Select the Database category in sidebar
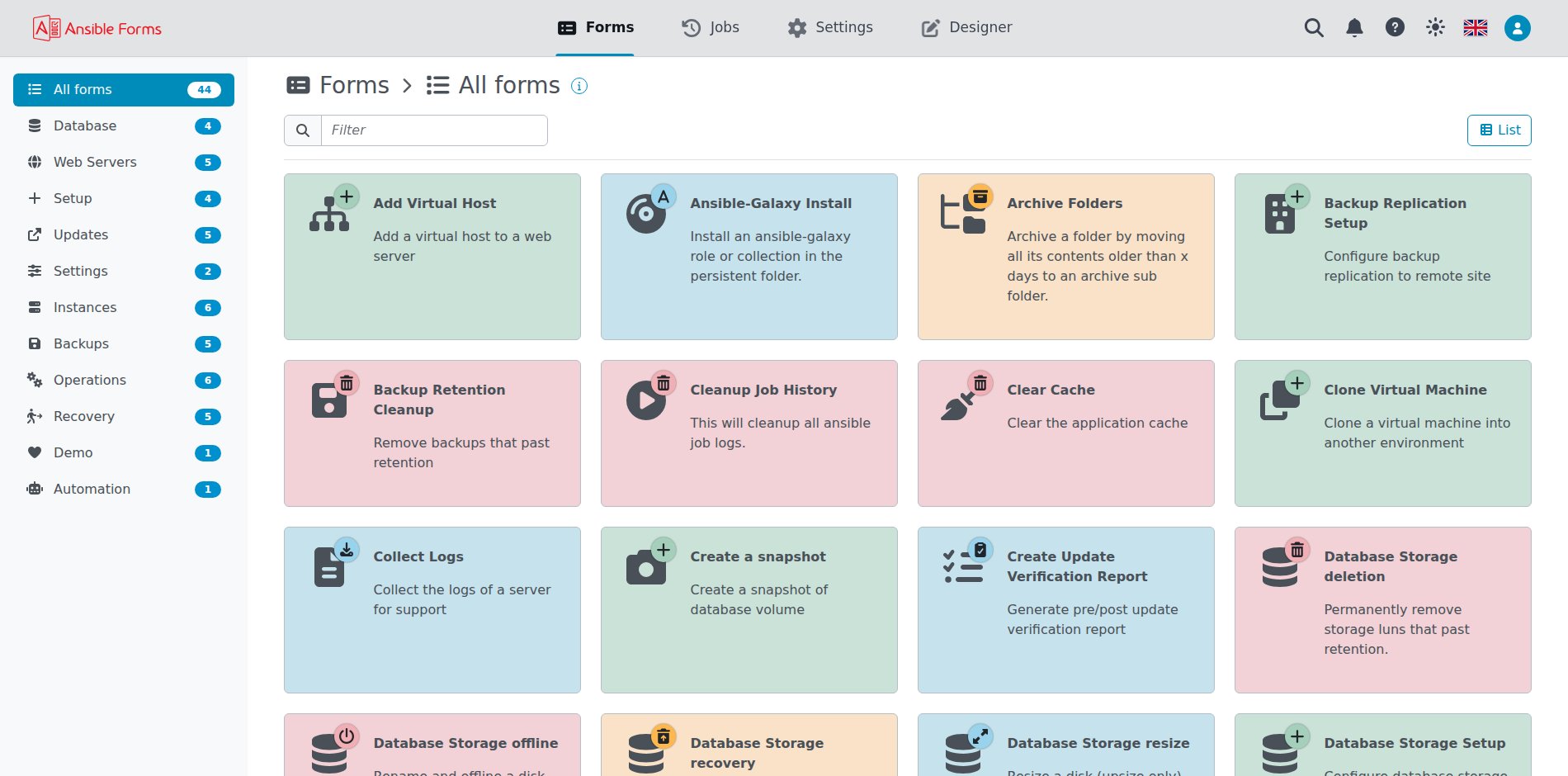This screenshot has height=776, width=1568. 124,126
